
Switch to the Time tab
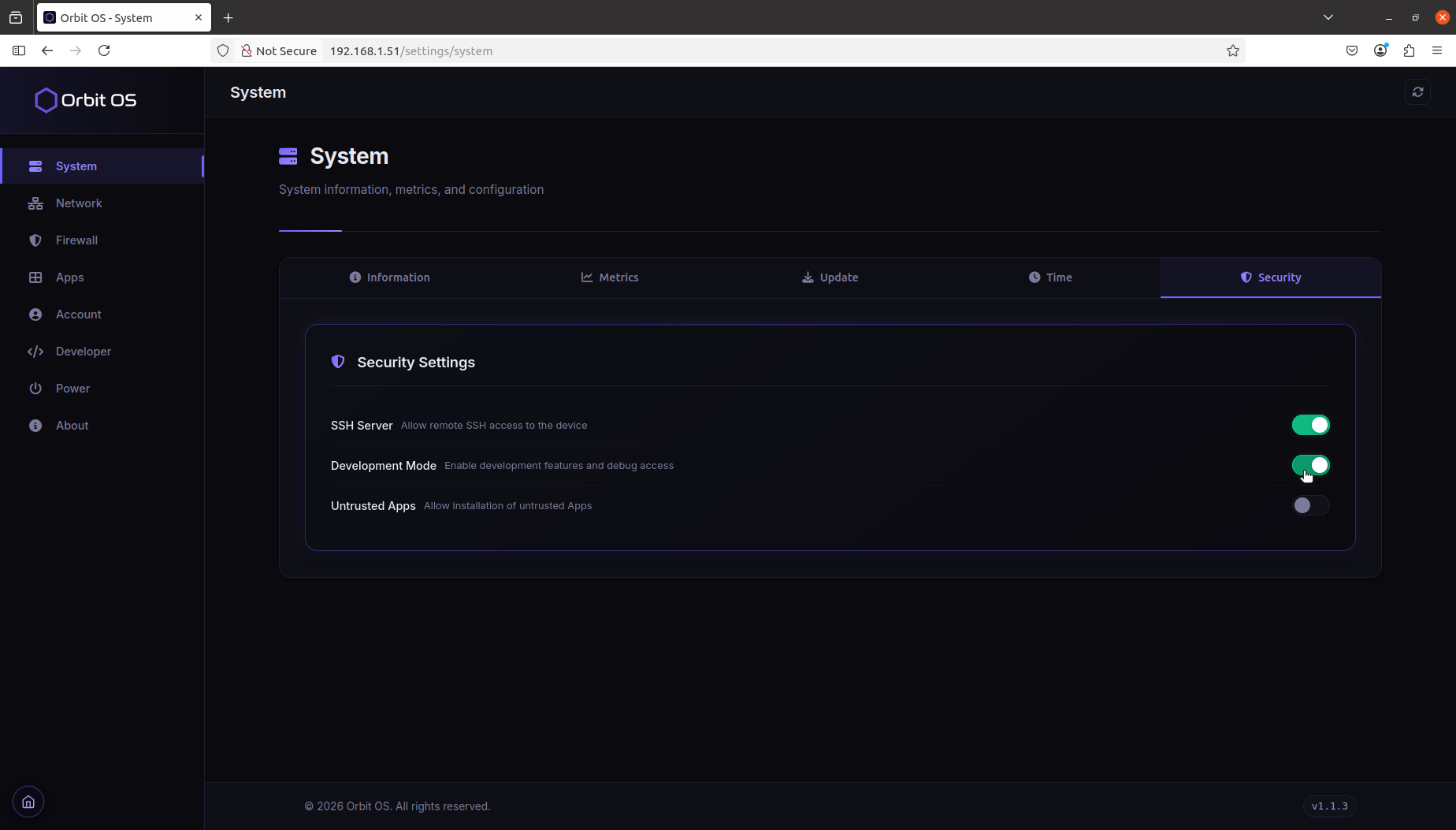click(1050, 277)
